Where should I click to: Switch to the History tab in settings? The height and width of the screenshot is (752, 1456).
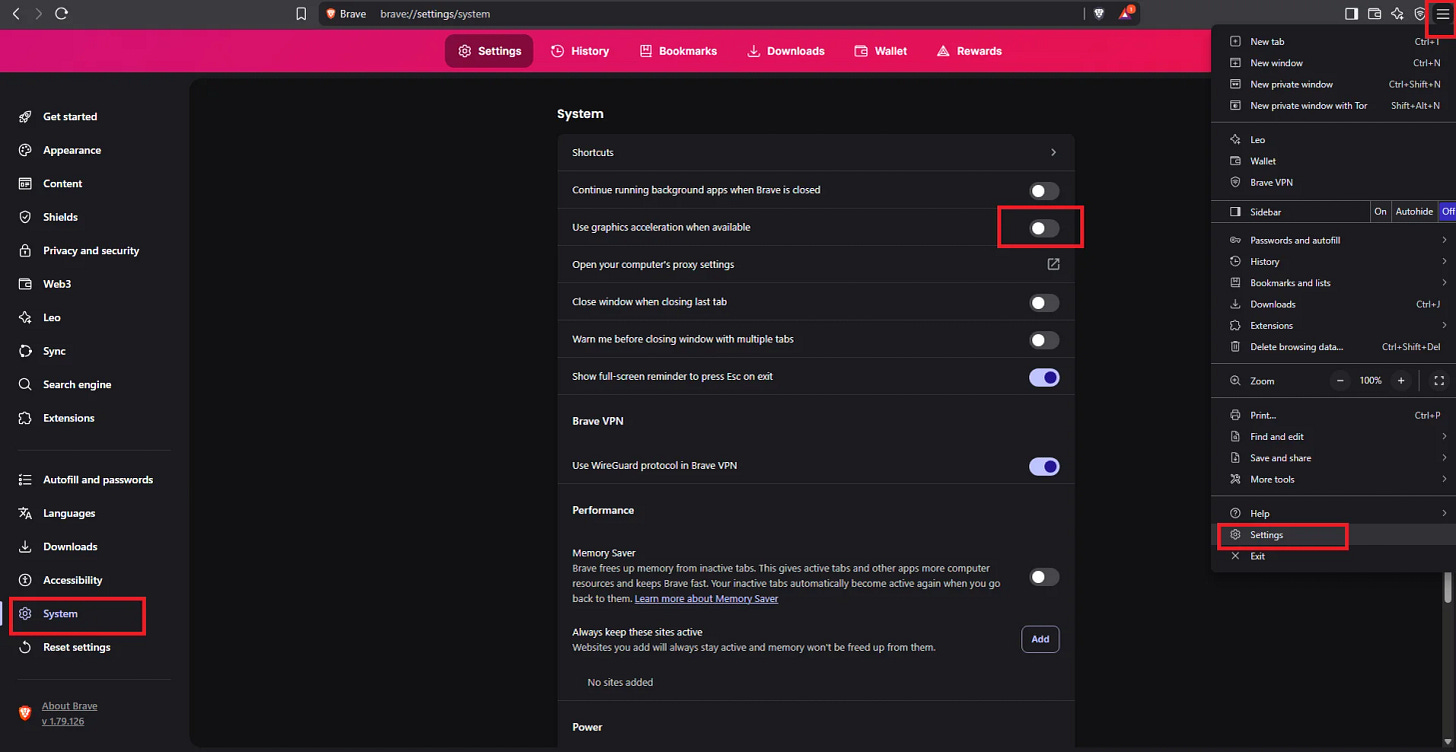pos(580,50)
